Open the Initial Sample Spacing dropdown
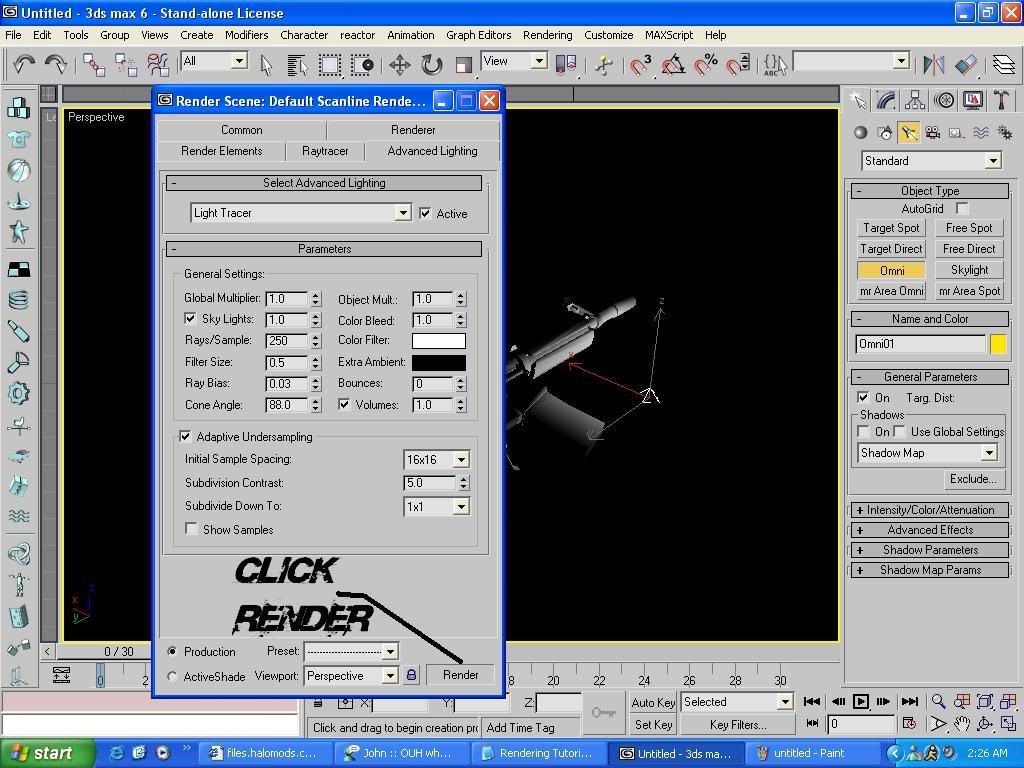 461,459
